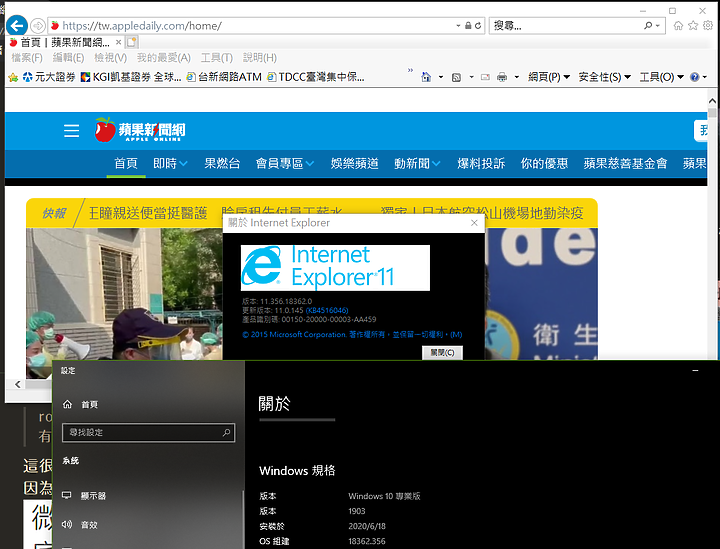The width and height of the screenshot is (720, 549).
Task: Open the 編輯(E) menu
Action: [68, 58]
